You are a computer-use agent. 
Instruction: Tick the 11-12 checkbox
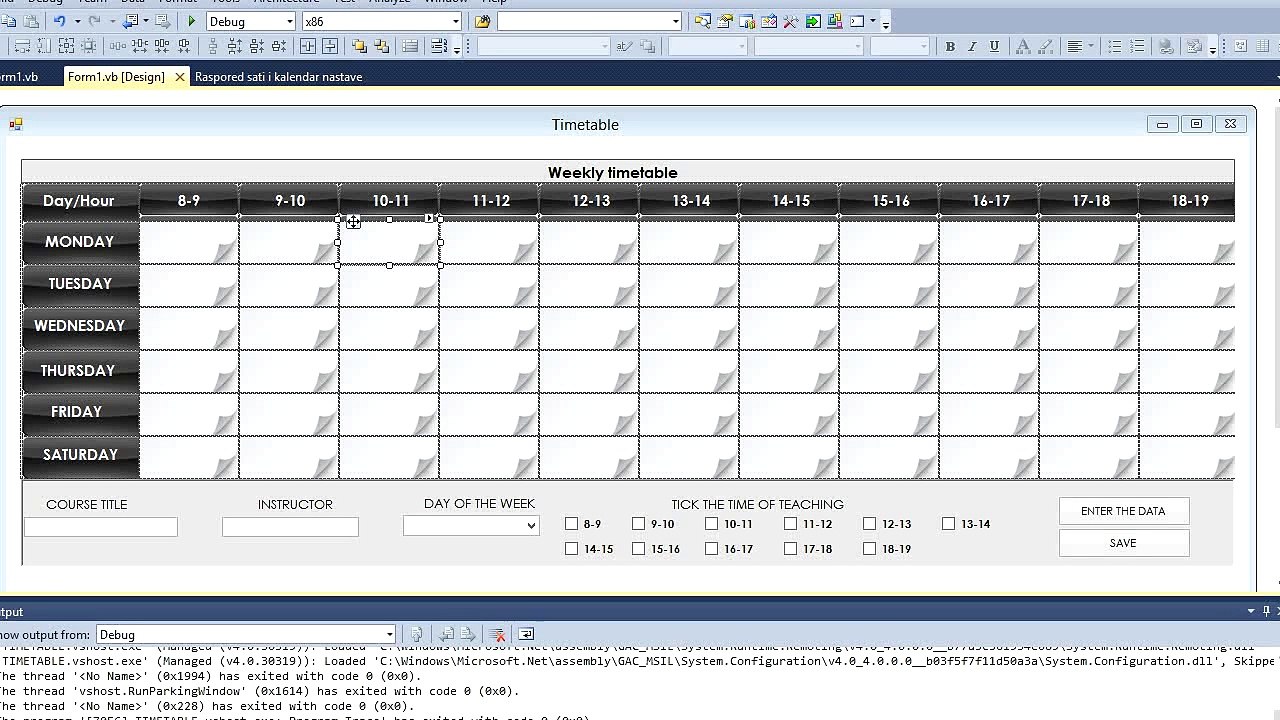[791, 523]
